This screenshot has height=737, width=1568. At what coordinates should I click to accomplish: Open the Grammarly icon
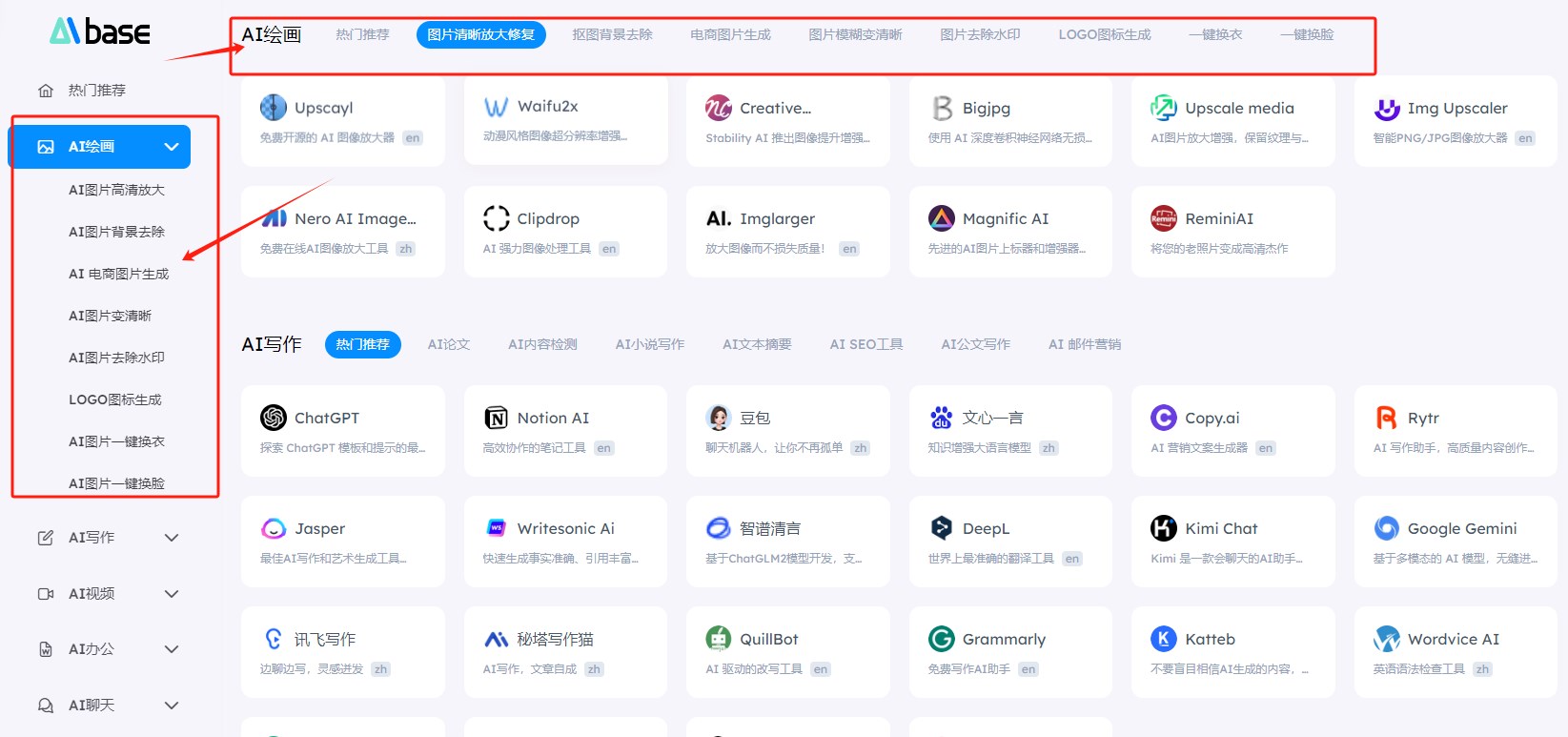pos(942,639)
